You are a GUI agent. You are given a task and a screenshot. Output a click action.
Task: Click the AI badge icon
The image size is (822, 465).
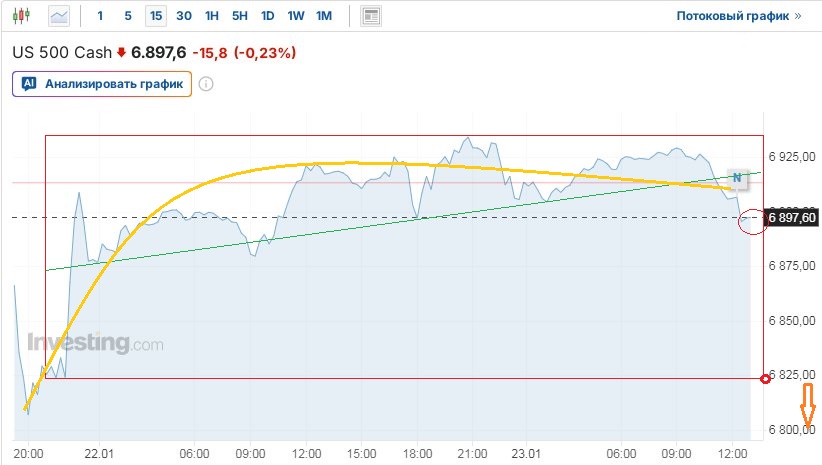click(x=29, y=84)
